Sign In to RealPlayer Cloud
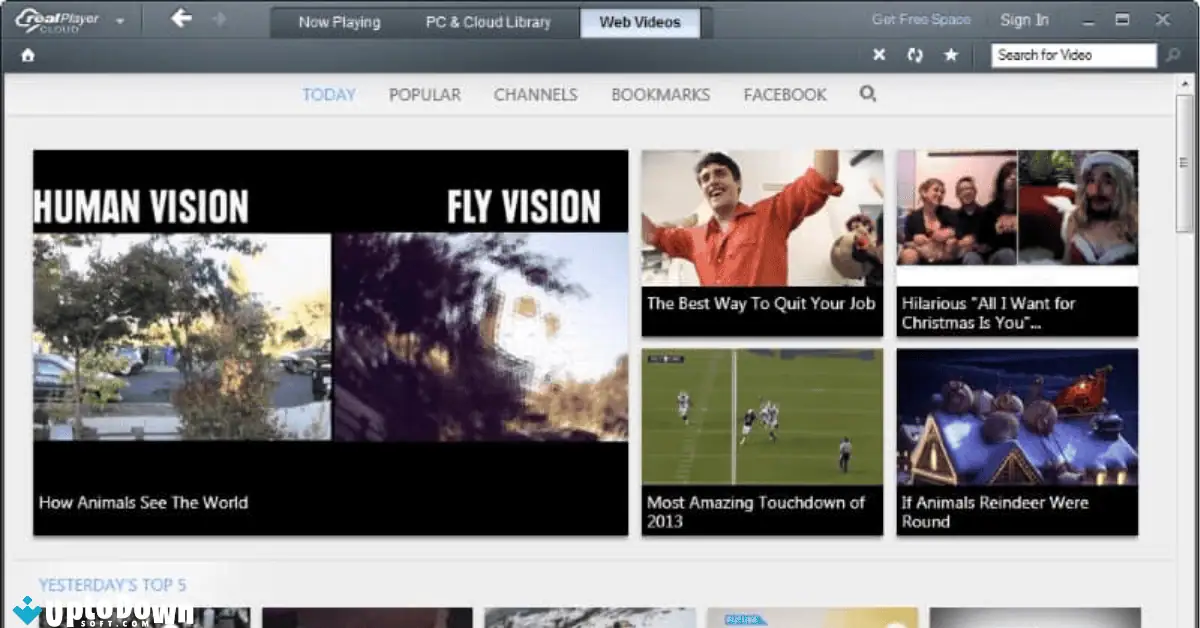This screenshot has height=628, width=1200. click(1024, 19)
